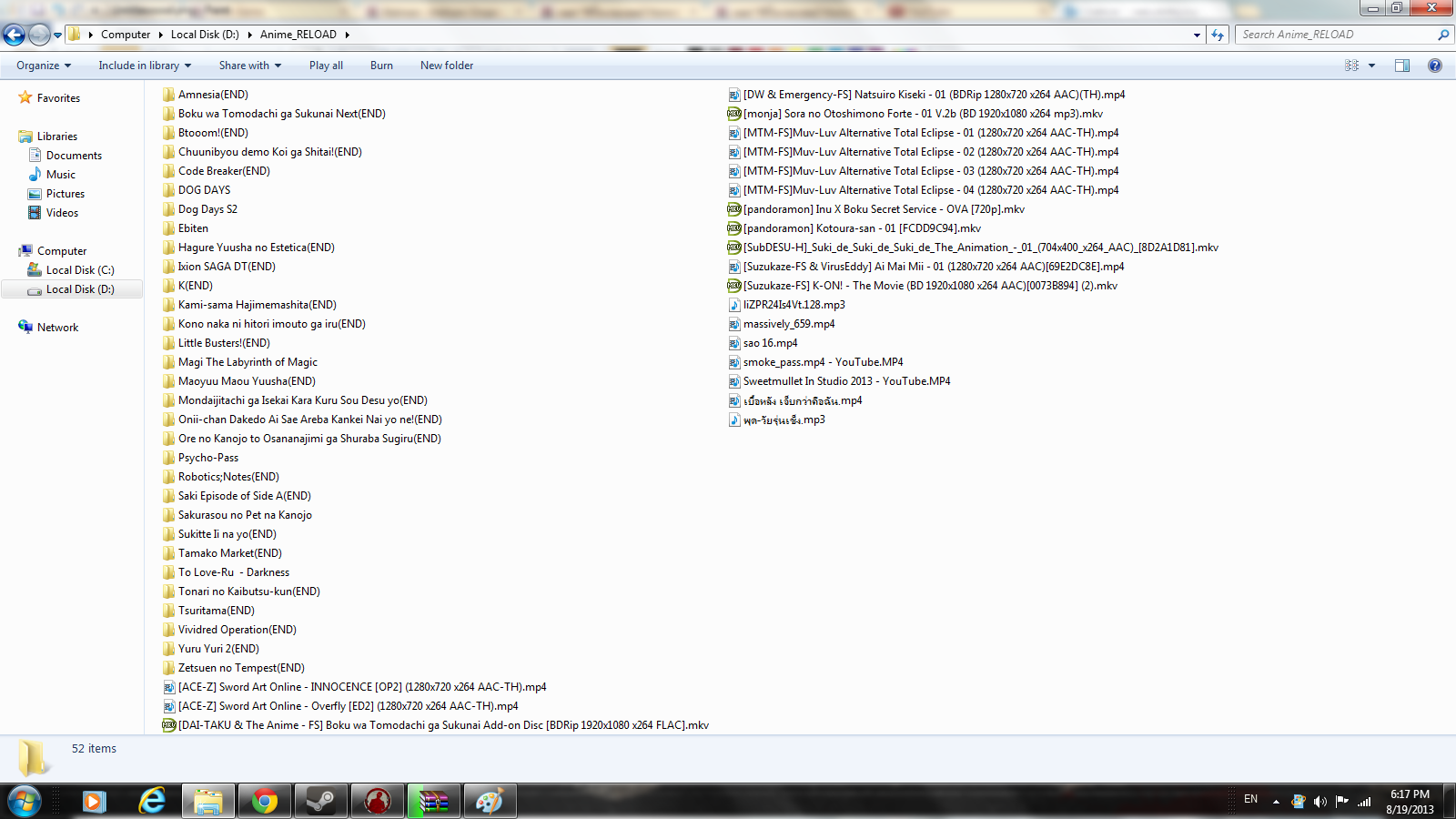Image resolution: width=1456 pixels, height=819 pixels.
Task: Open the Windows Explorer taskbar button
Action: tap(208, 802)
